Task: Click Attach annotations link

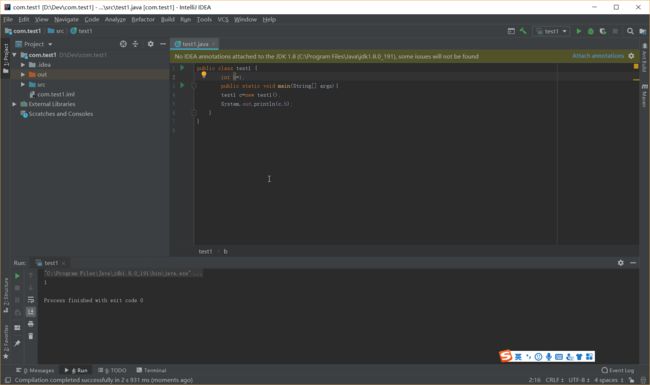Action: [x=598, y=56]
